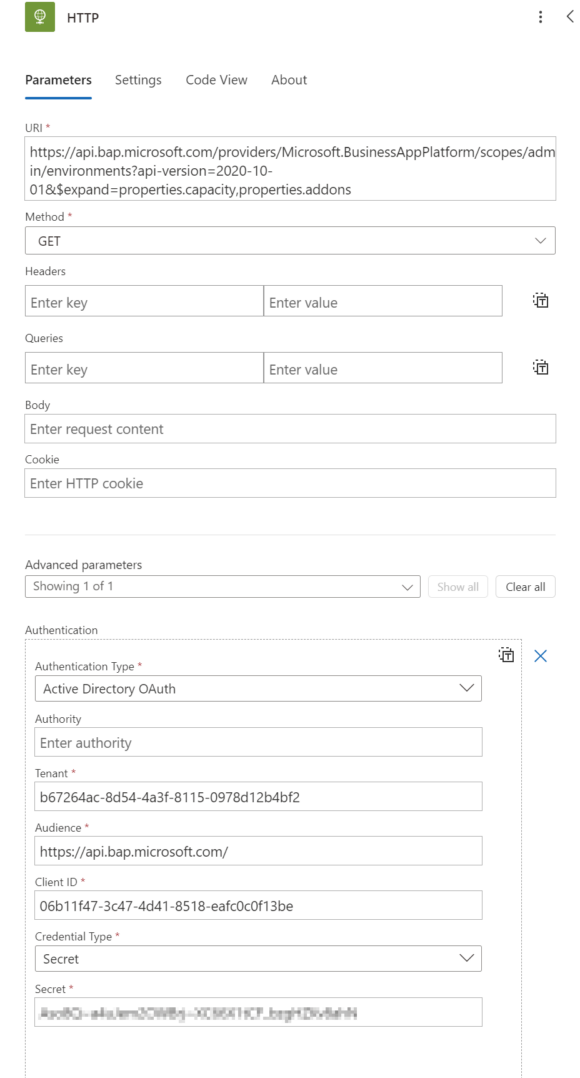Image resolution: width=580 pixels, height=1078 pixels.
Task: Click the masked Secret field
Action: point(258,1011)
